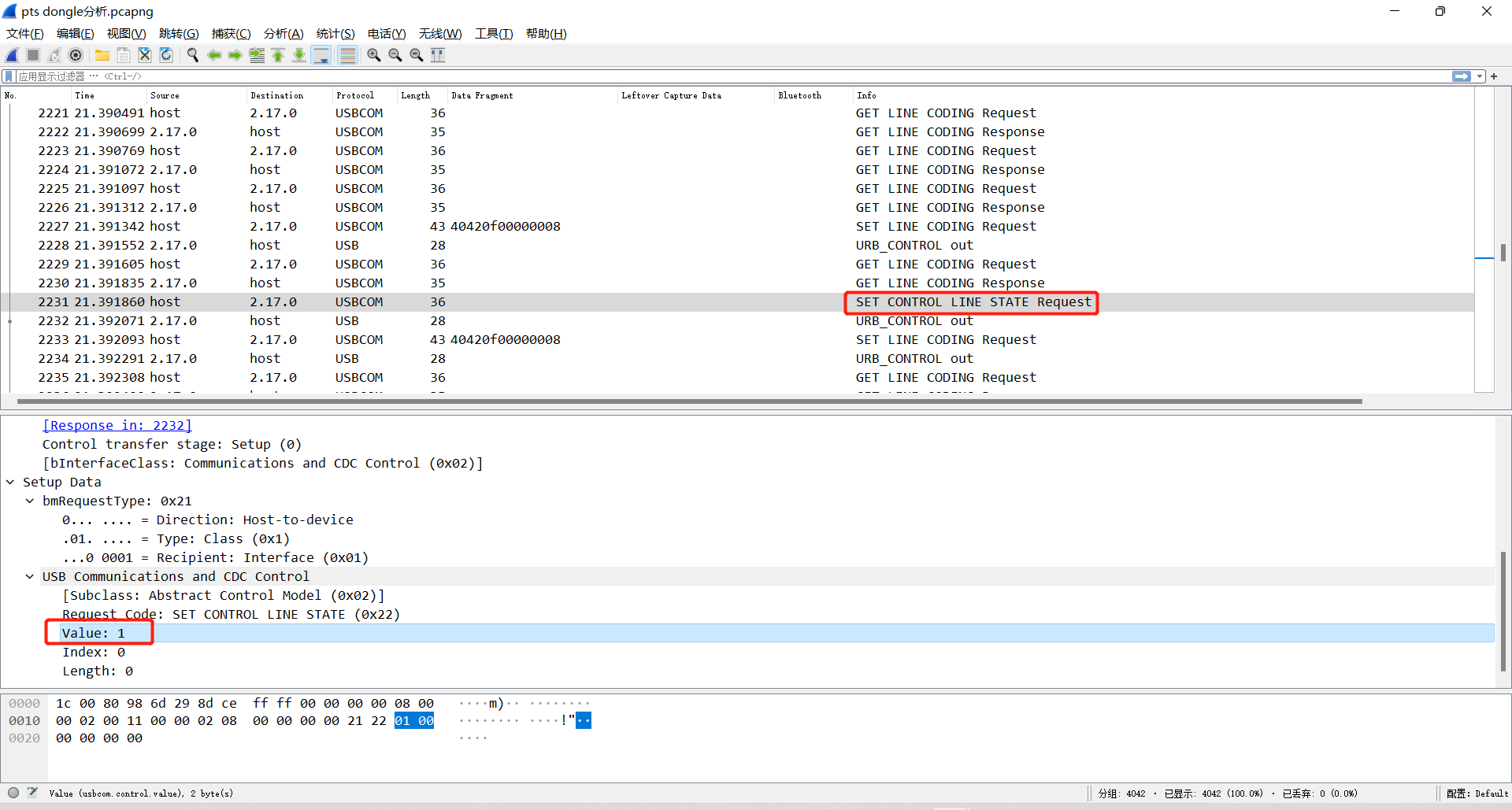This screenshot has height=810, width=1512.
Task: Open capture options gear icon
Action: pos(76,55)
